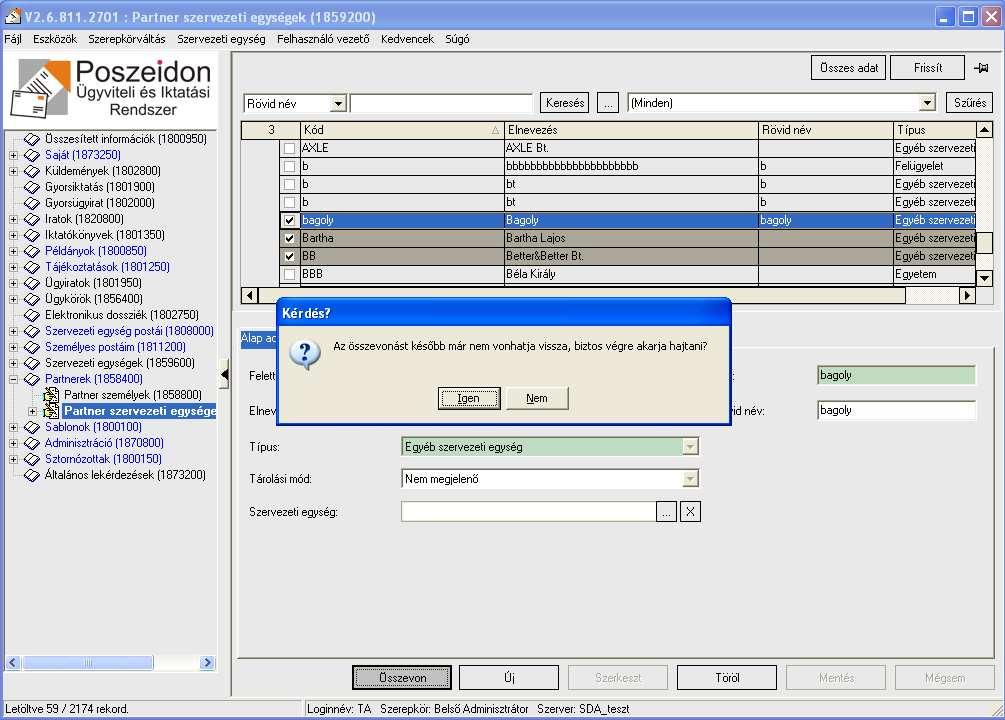Viewport: 1005px width, 720px height.
Task: Open the (Minden) filter dropdown
Action: coord(927,103)
